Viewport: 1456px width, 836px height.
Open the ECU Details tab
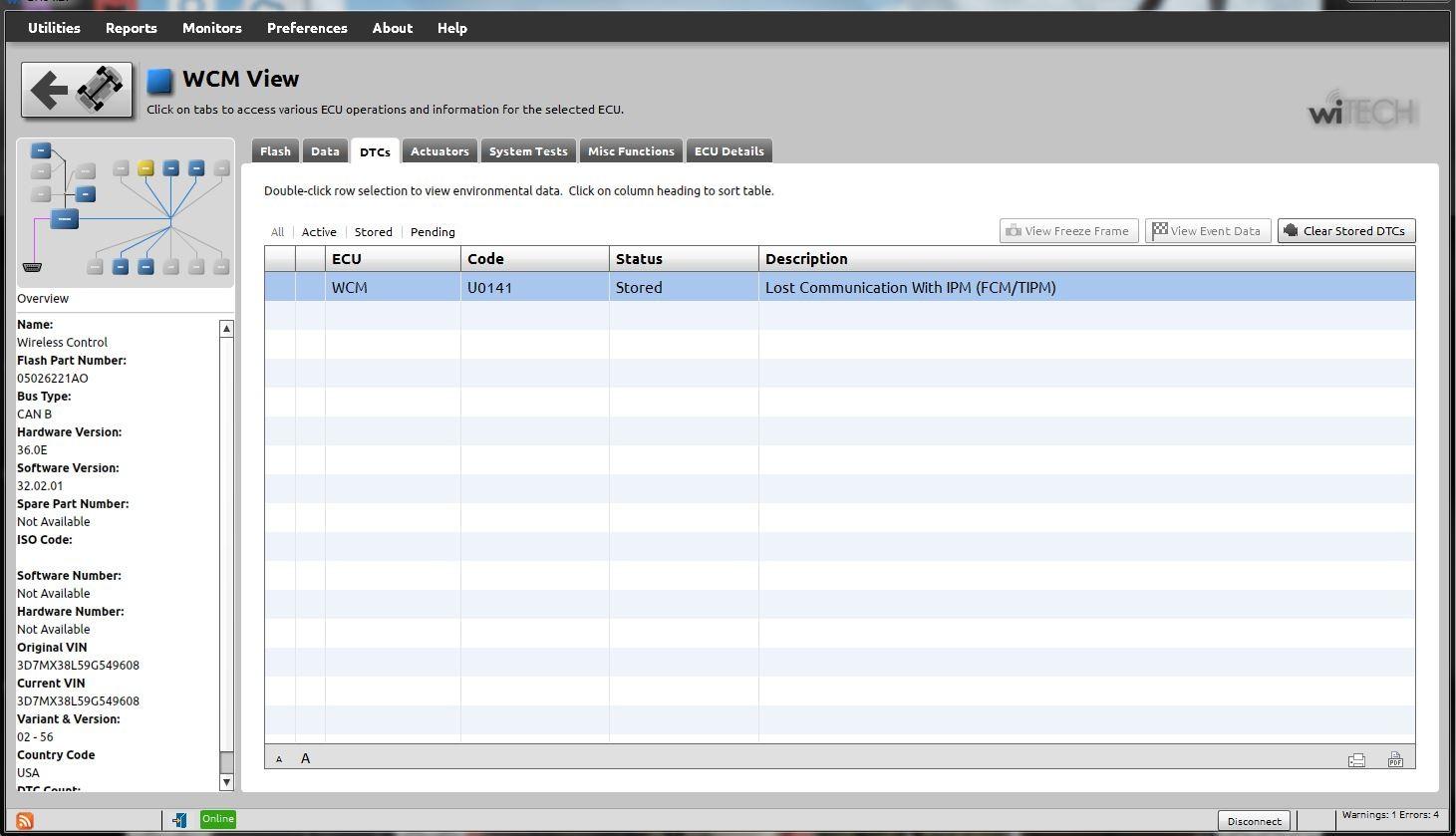[x=729, y=151]
